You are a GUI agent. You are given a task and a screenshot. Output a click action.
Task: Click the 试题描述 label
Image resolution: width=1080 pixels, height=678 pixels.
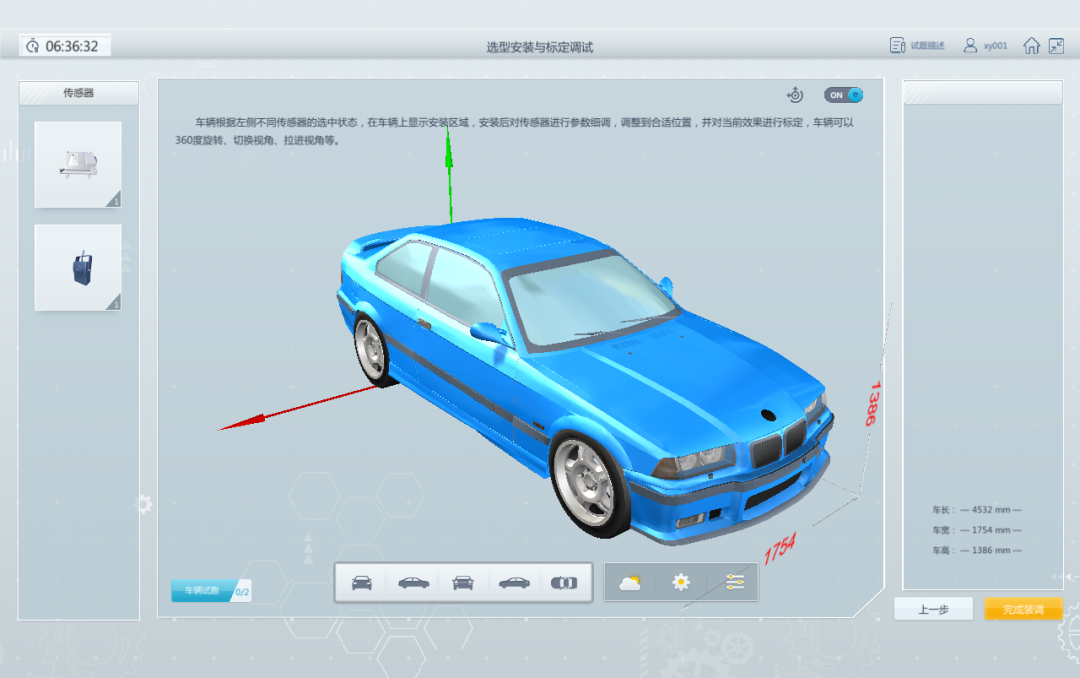927,45
